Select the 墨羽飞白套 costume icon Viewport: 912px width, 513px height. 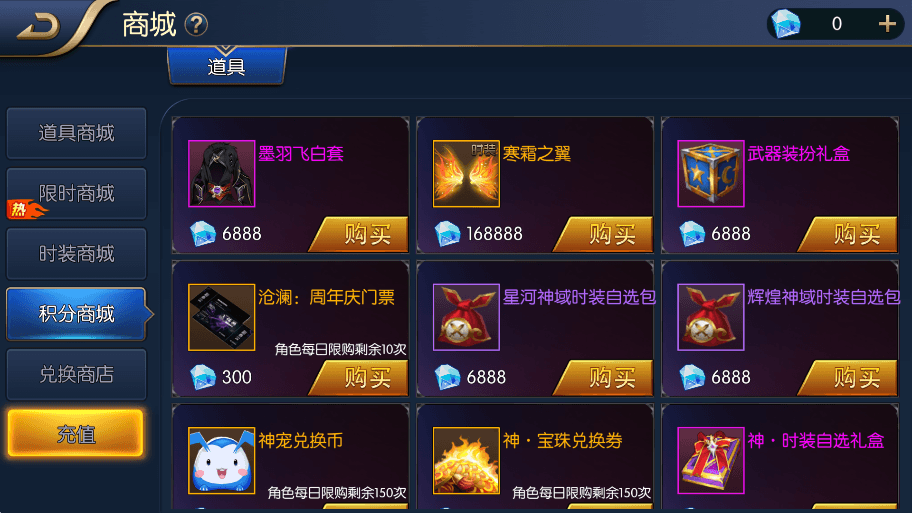pyautogui.click(x=222, y=173)
